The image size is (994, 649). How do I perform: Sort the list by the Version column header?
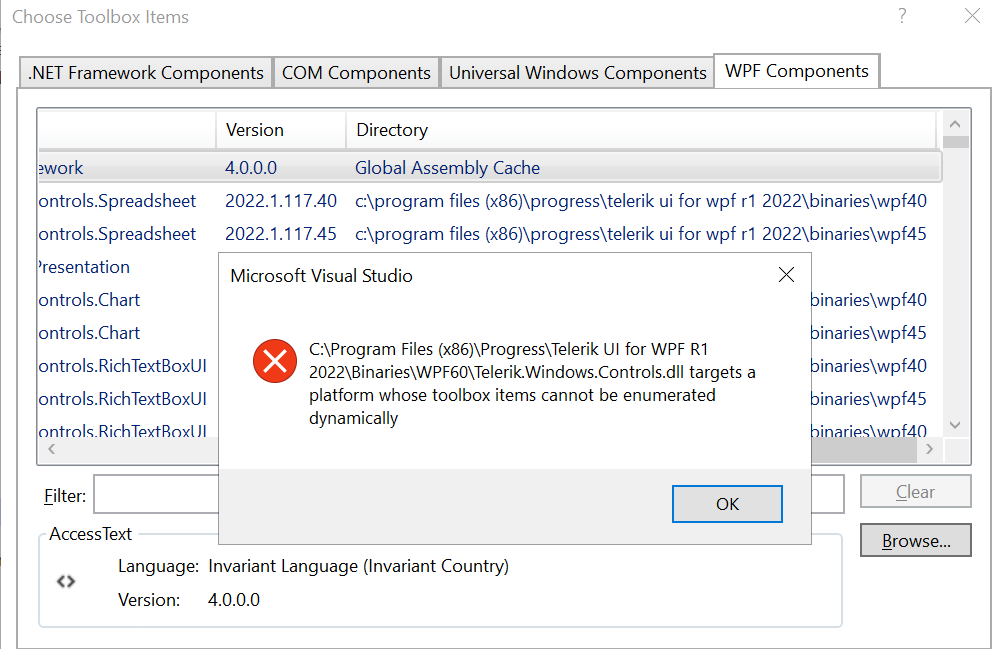255,130
